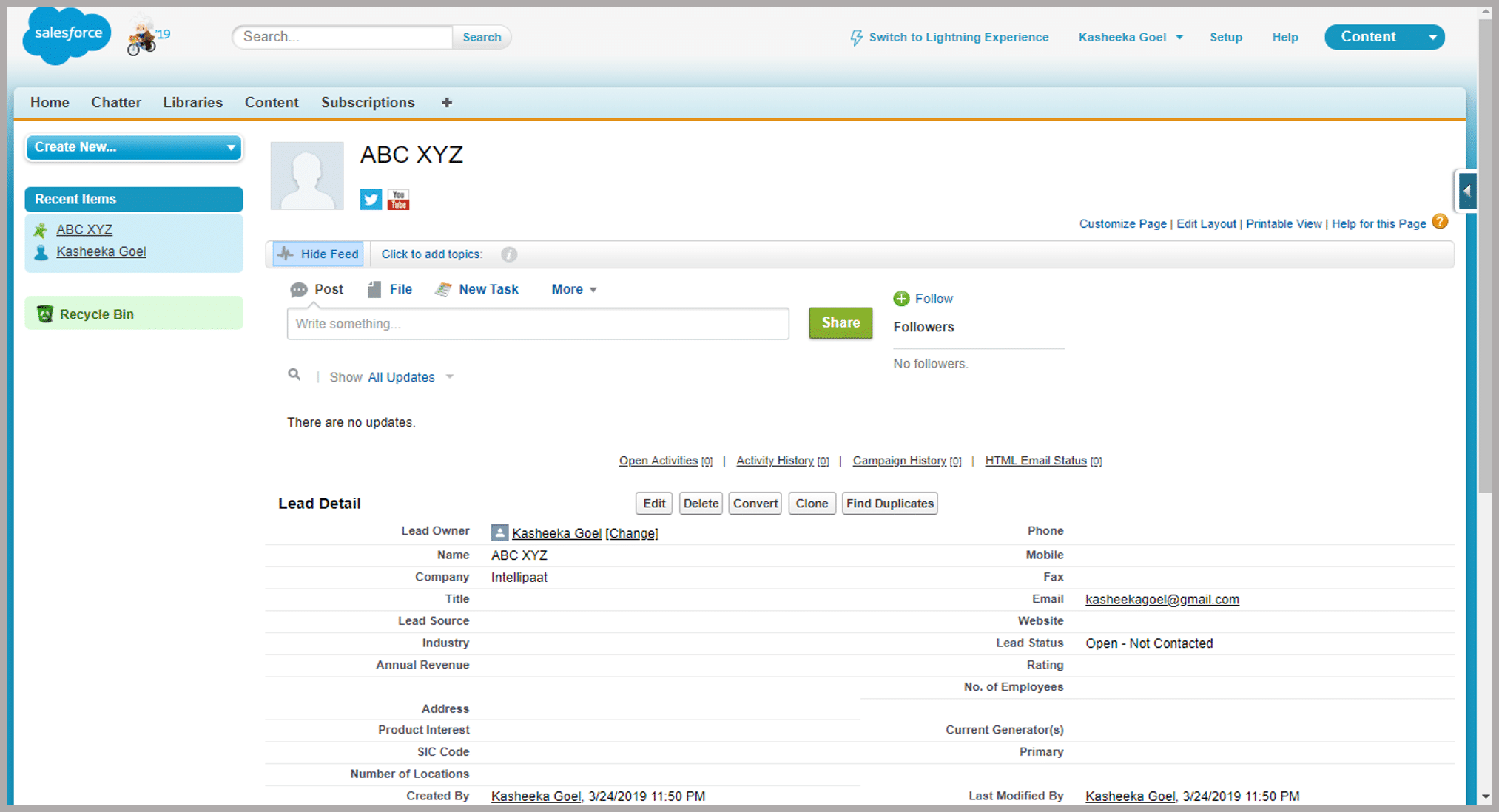The height and width of the screenshot is (812, 1499).
Task: Open the Content app dropdown arrow
Action: coord(1432,38)
